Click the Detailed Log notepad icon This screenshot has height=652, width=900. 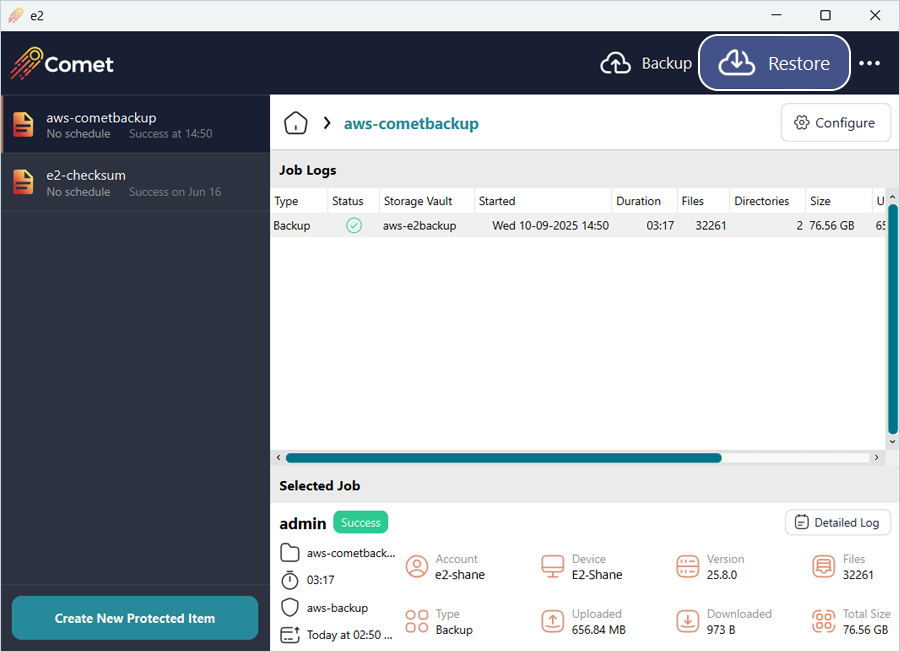[x=801, y=522]
